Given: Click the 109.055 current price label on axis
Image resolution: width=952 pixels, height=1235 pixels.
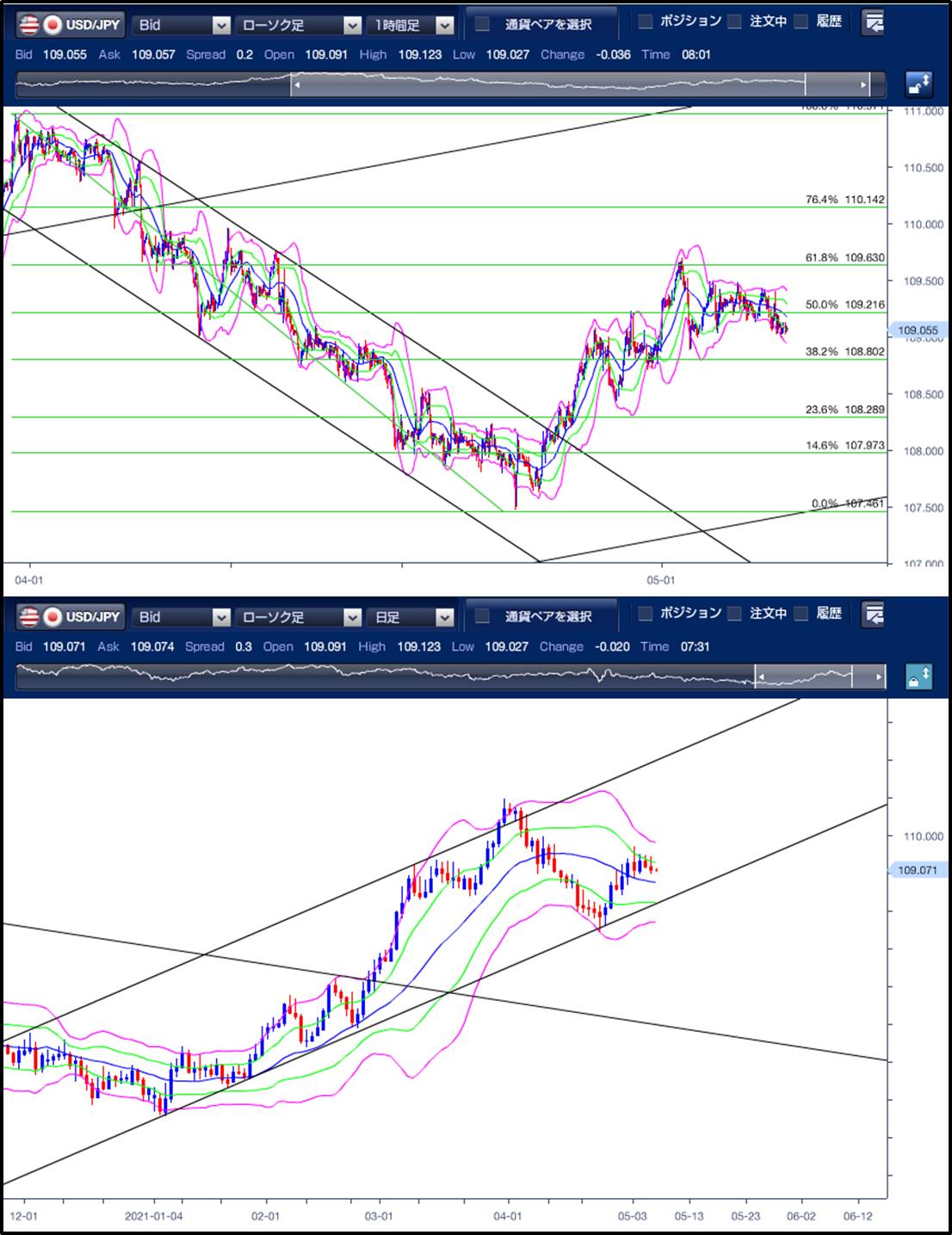Looking at the screenshot, I should (x=918, y=330).
